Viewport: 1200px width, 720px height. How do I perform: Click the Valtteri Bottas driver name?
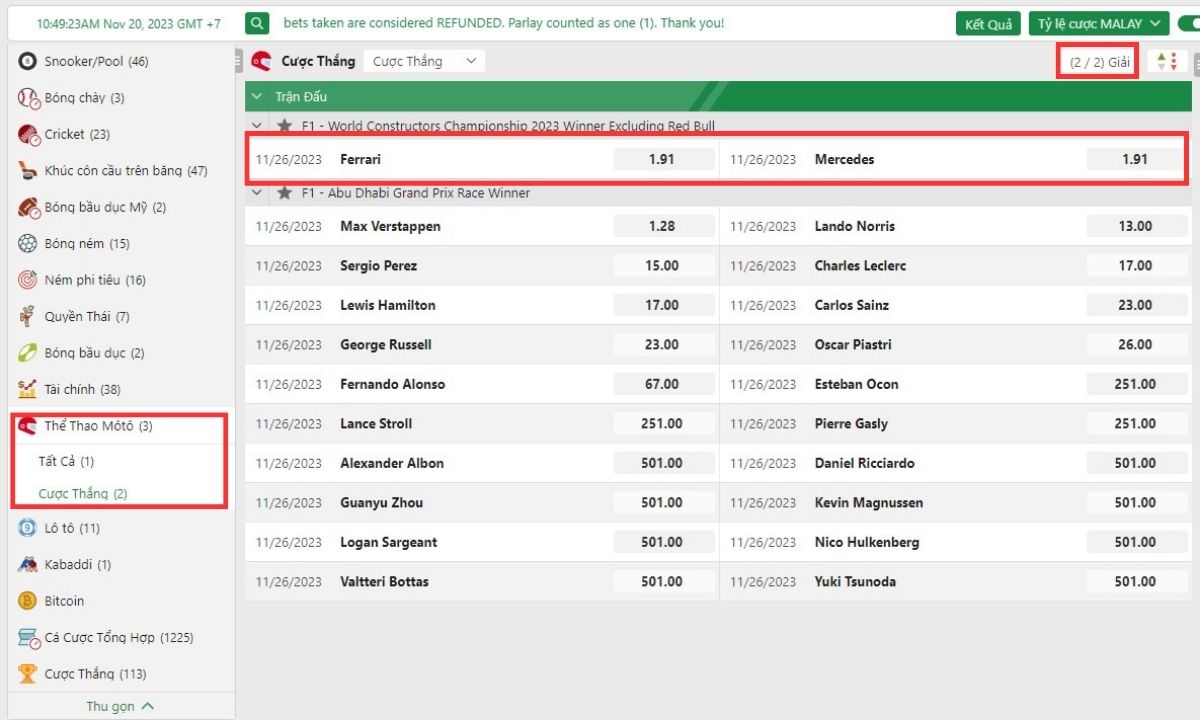coord(384,582)
